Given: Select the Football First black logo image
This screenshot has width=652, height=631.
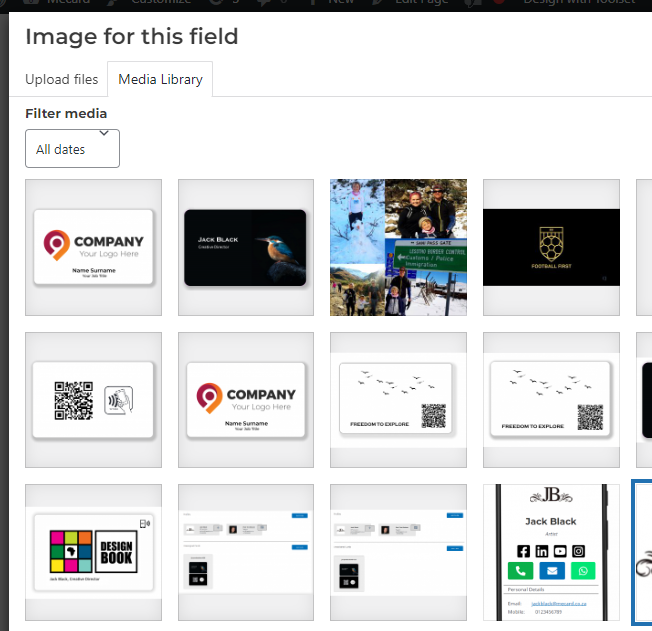Looking at the screenshot, I should [x=551, y=247].
